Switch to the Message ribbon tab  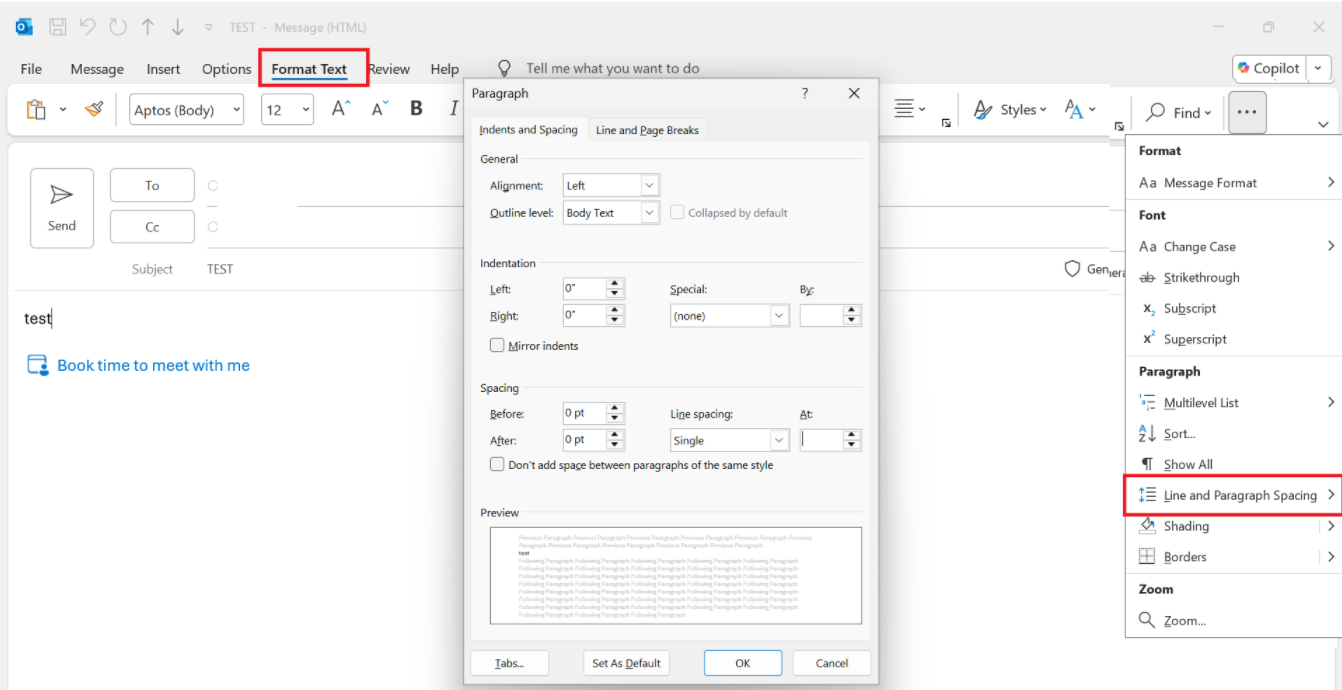click(x=97, y=69)
